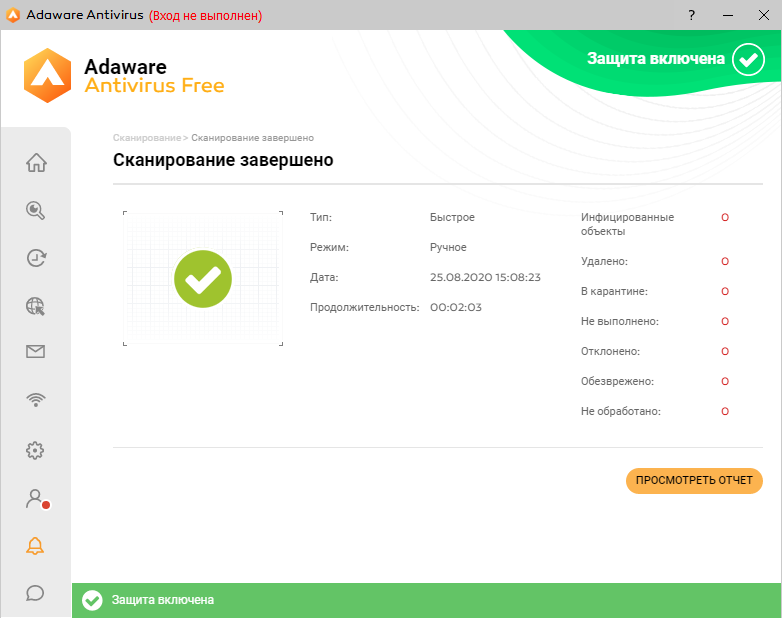782x618 pixels.
Task: Click the Adaware Antivirus title bar icon
Action: coord(13,15)
